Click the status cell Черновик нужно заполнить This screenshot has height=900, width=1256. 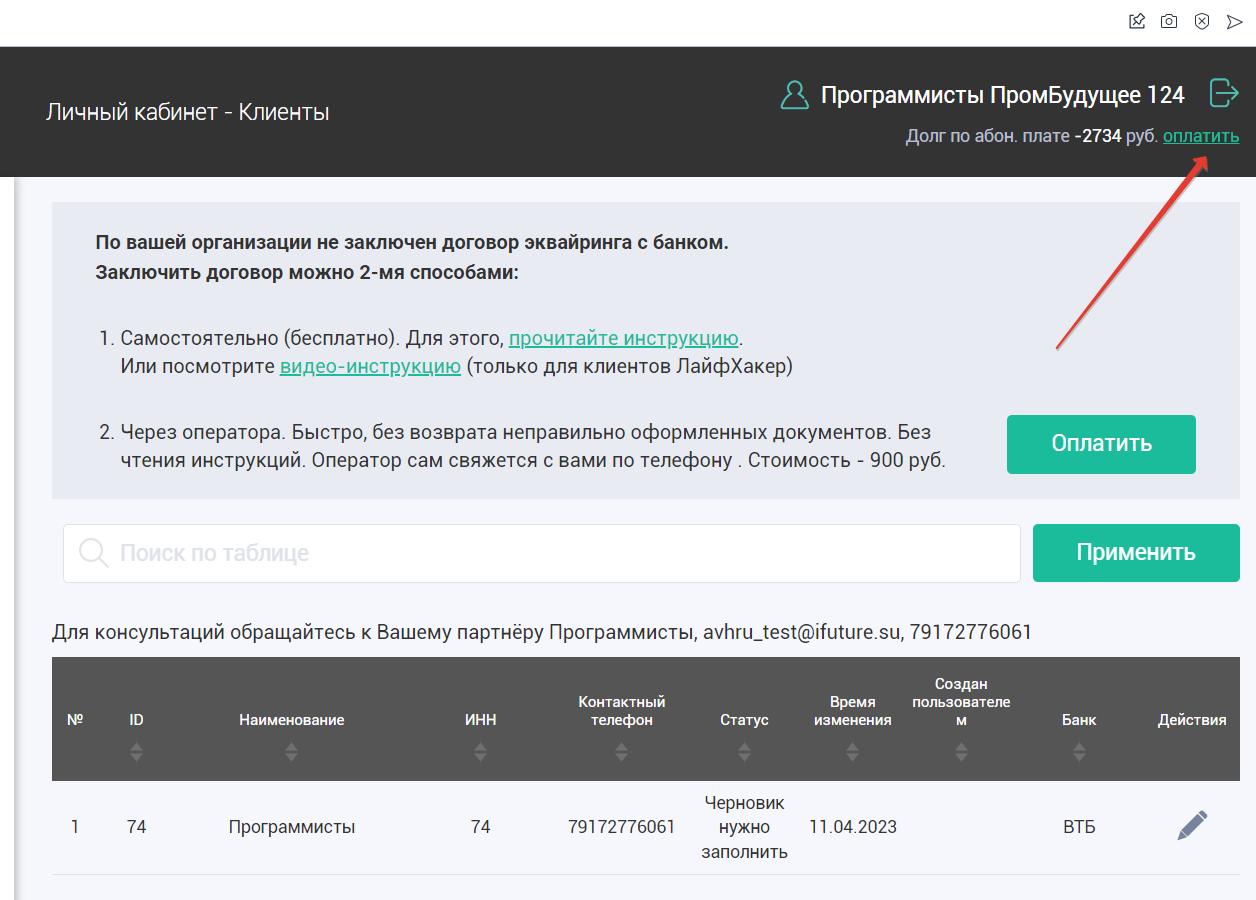[744, 827]
